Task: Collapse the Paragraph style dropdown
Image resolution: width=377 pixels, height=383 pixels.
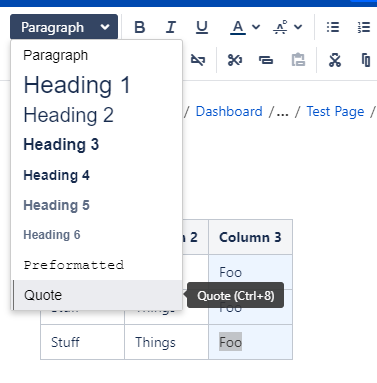Action: coord(64,27)
